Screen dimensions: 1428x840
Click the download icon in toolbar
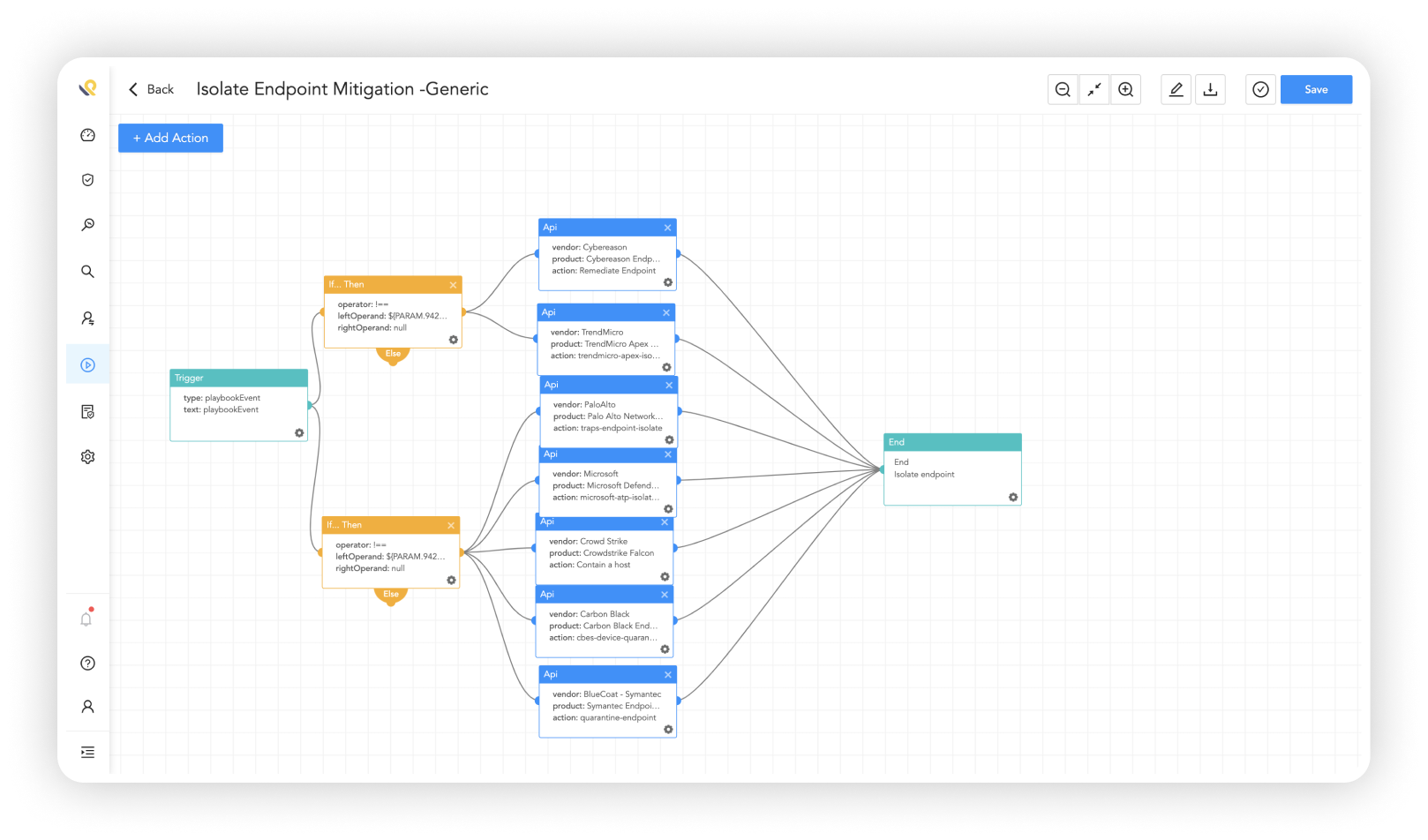point(1211,89)
